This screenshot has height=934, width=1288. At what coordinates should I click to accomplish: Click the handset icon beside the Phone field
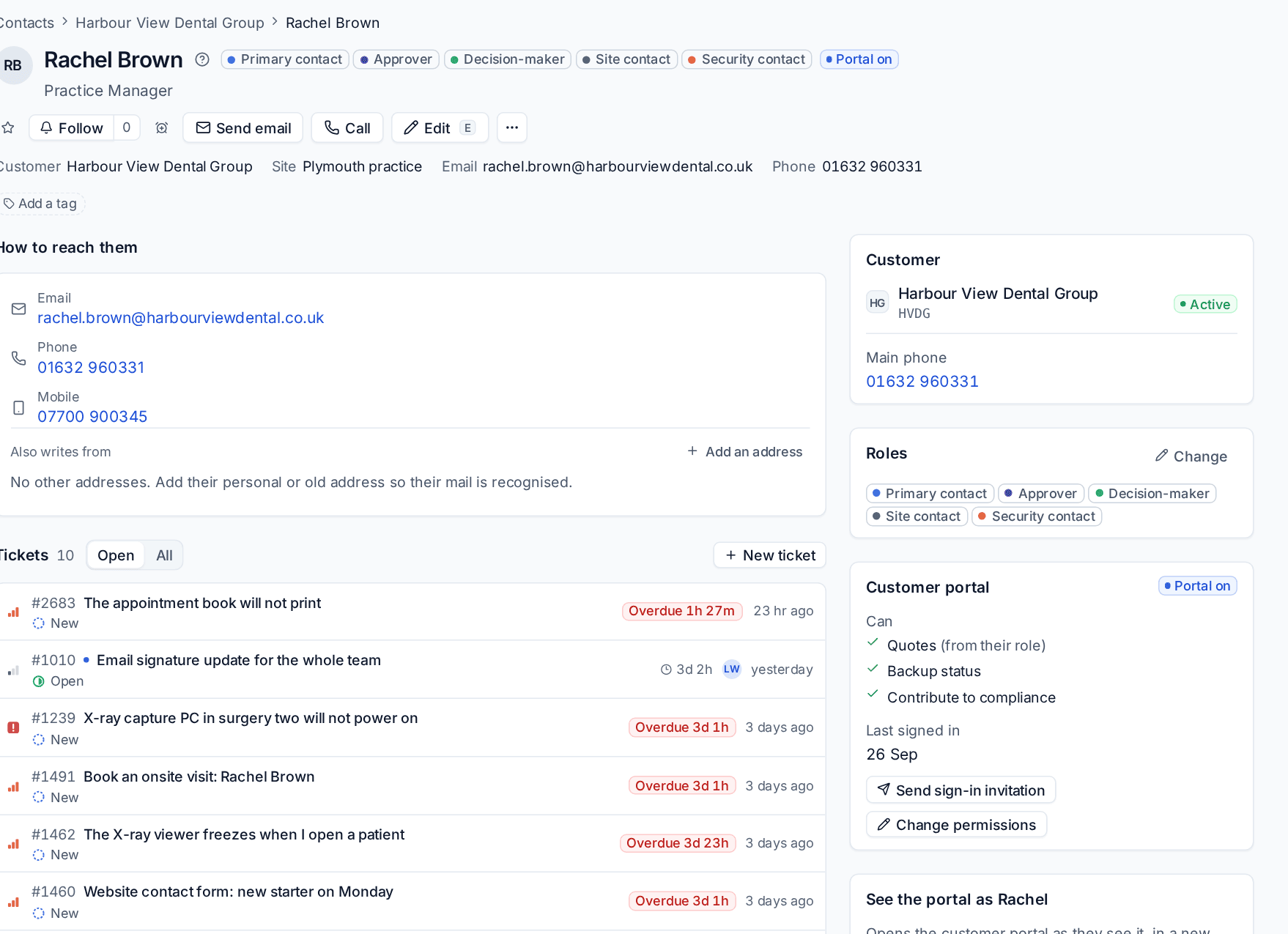[x=19, y=358]
